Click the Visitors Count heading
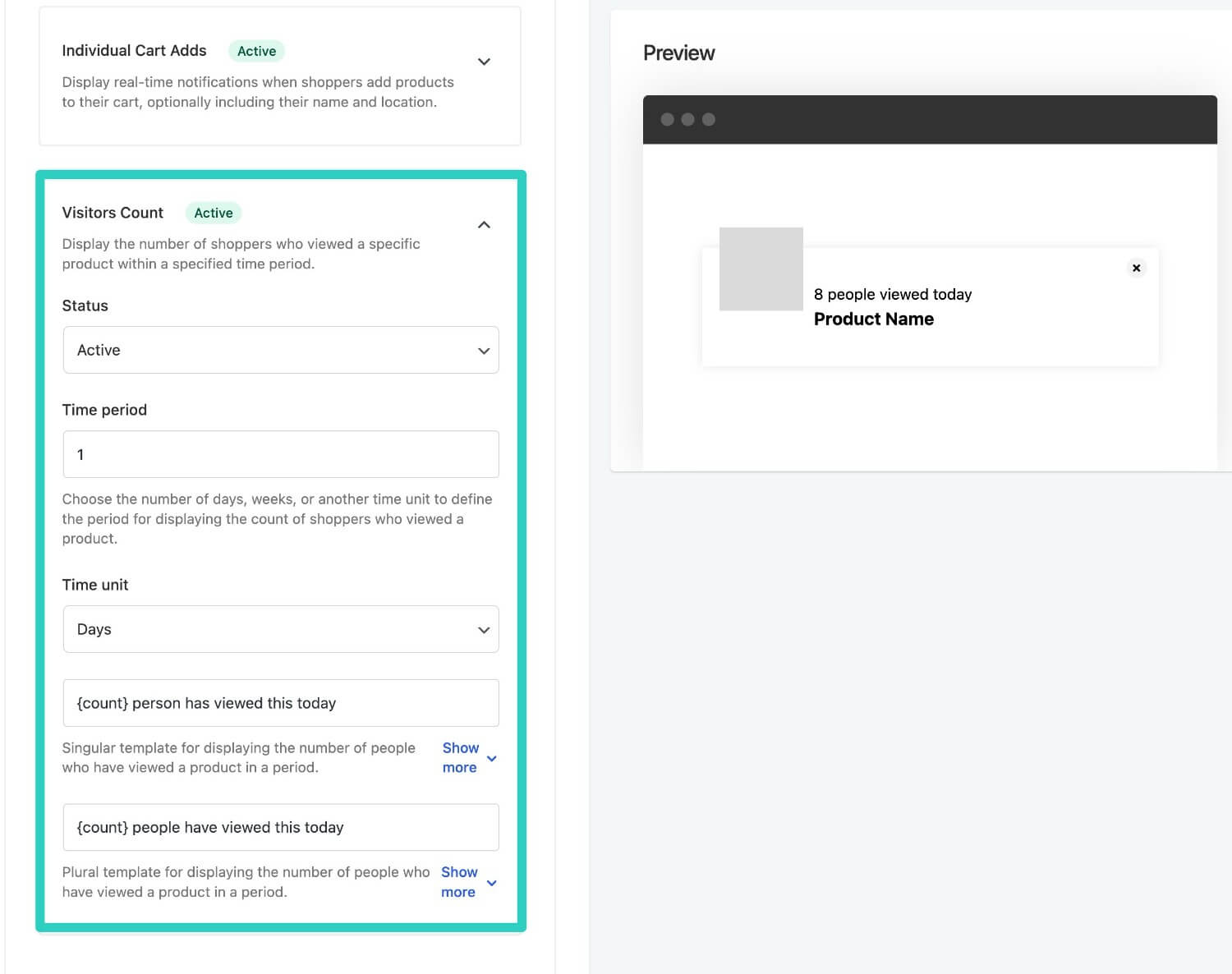 pos(113,213)
